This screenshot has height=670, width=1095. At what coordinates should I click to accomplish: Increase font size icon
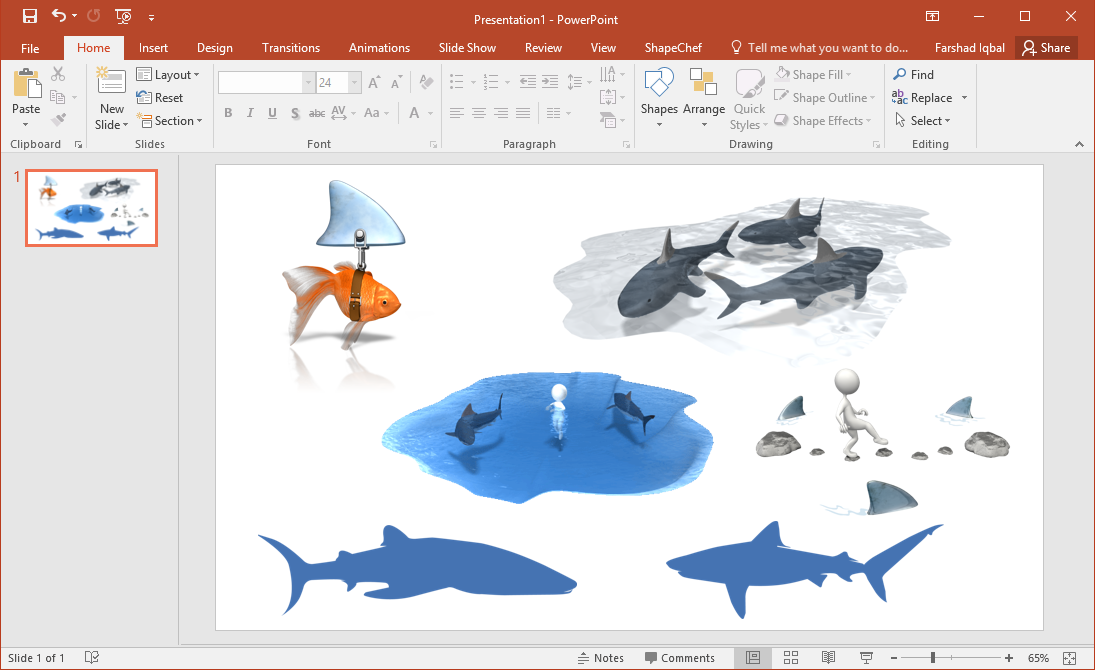pyautogui.click(x=374, y=83)
